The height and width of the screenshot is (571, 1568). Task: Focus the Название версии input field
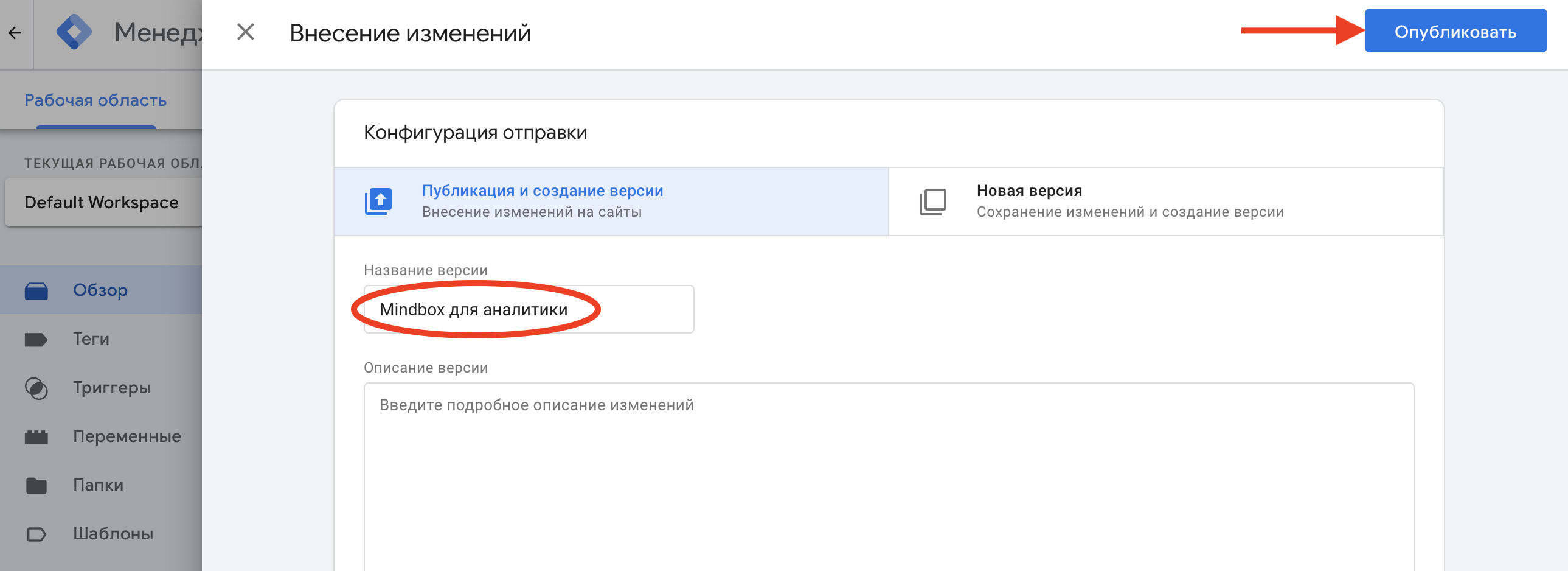coord(529,309)
